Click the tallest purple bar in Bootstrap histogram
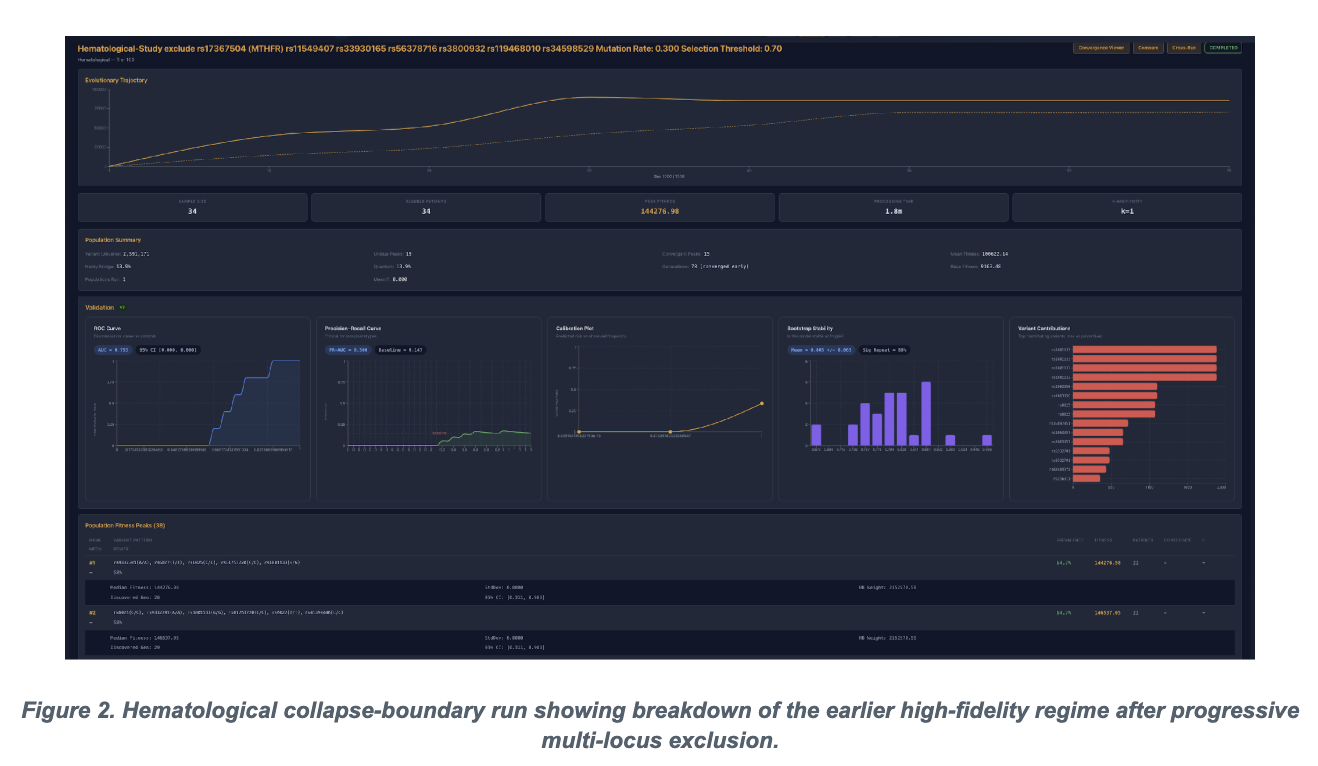 coord(927,413)
